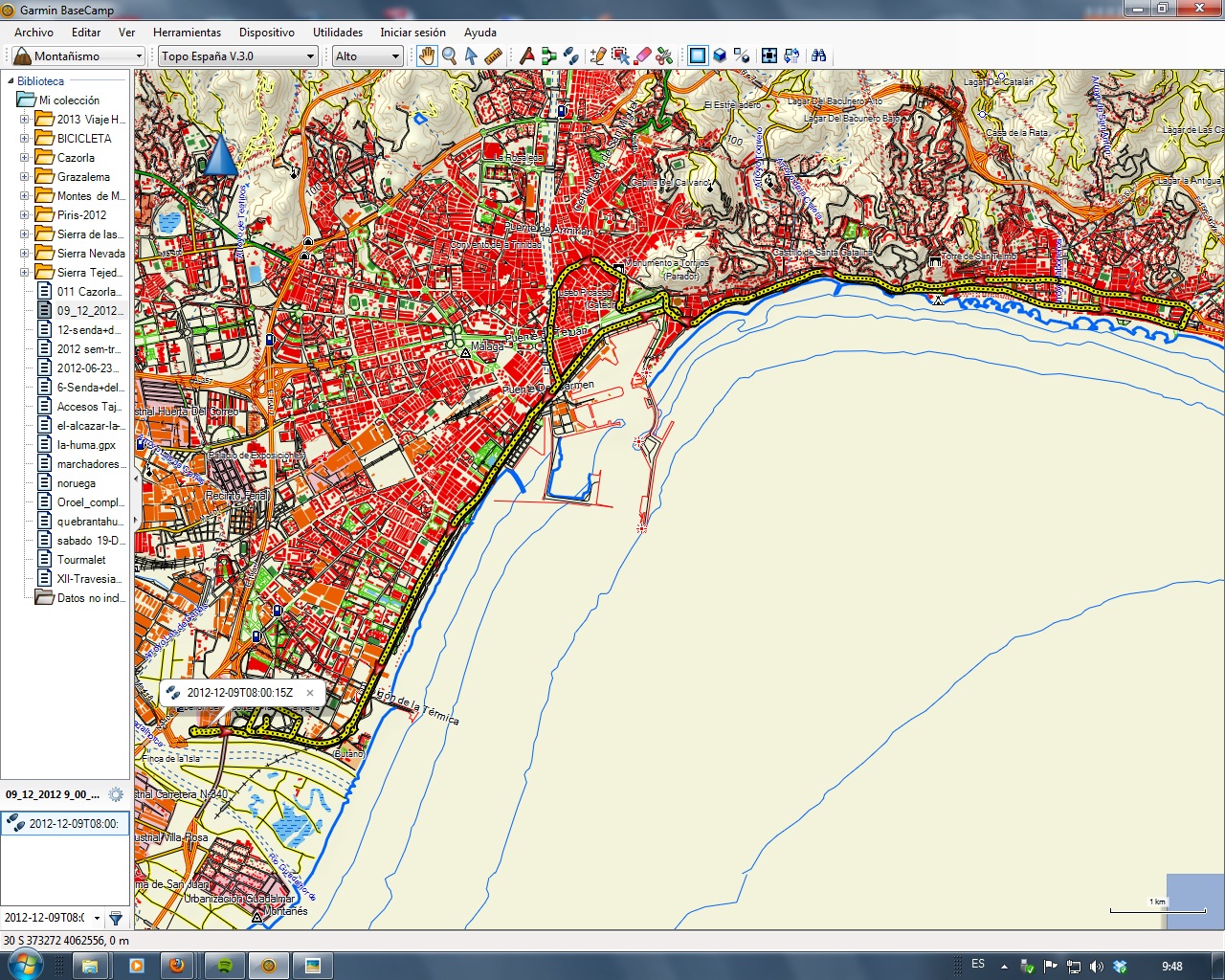Select the New Waypoint flag tool
The image size is (1225, 980).
(x=526, y=56)
